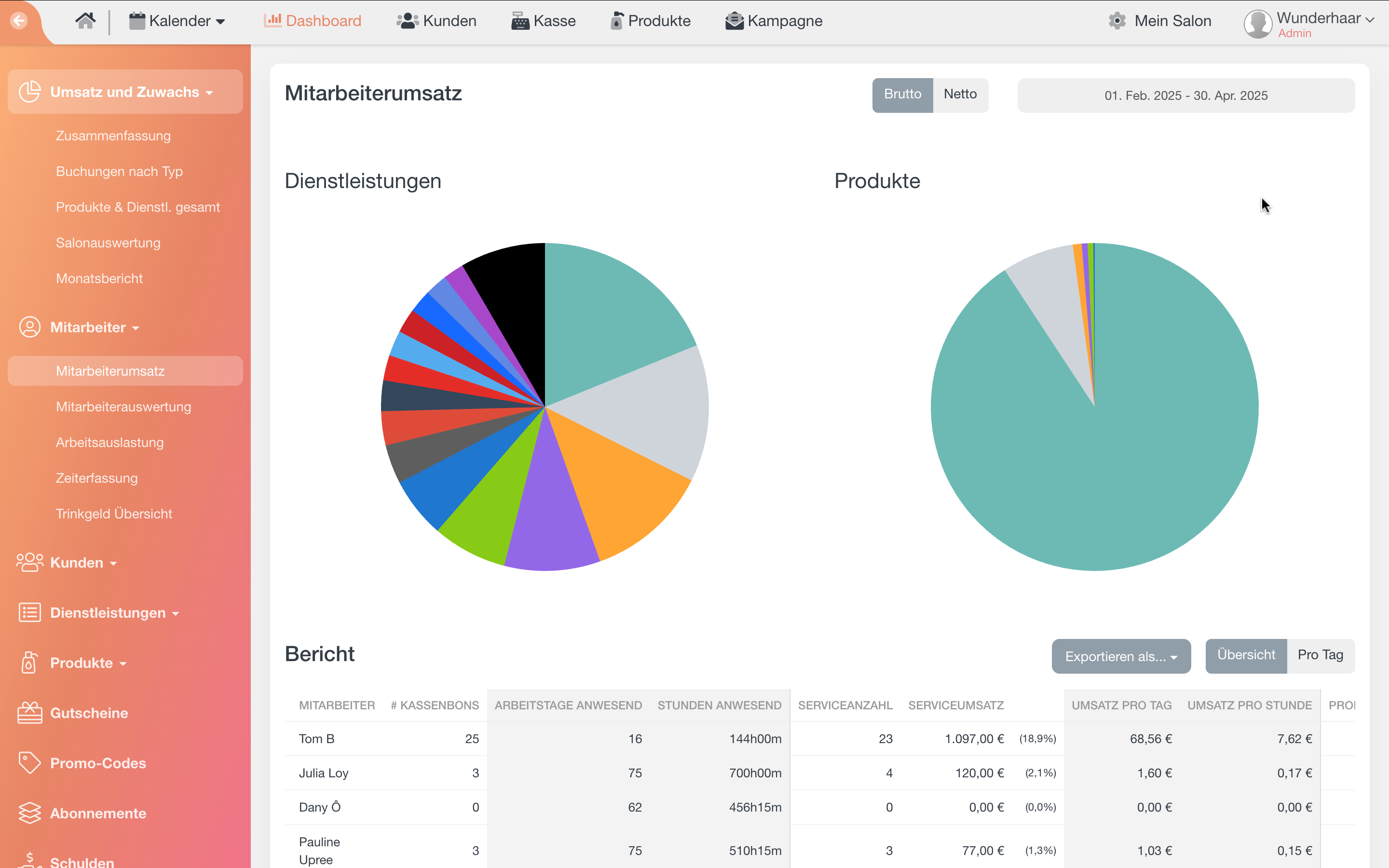Viewport: 1389px width, 868px height.
Task: Click the home icon in top bar
Action: (85, 21)
